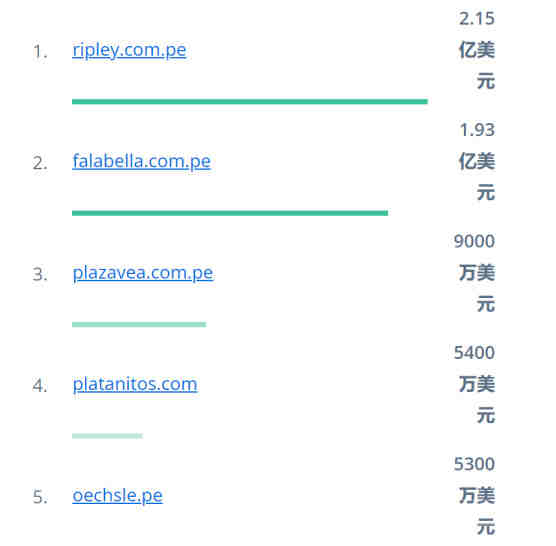Open the ripley.com.pe link

click(x=129, y=50)
